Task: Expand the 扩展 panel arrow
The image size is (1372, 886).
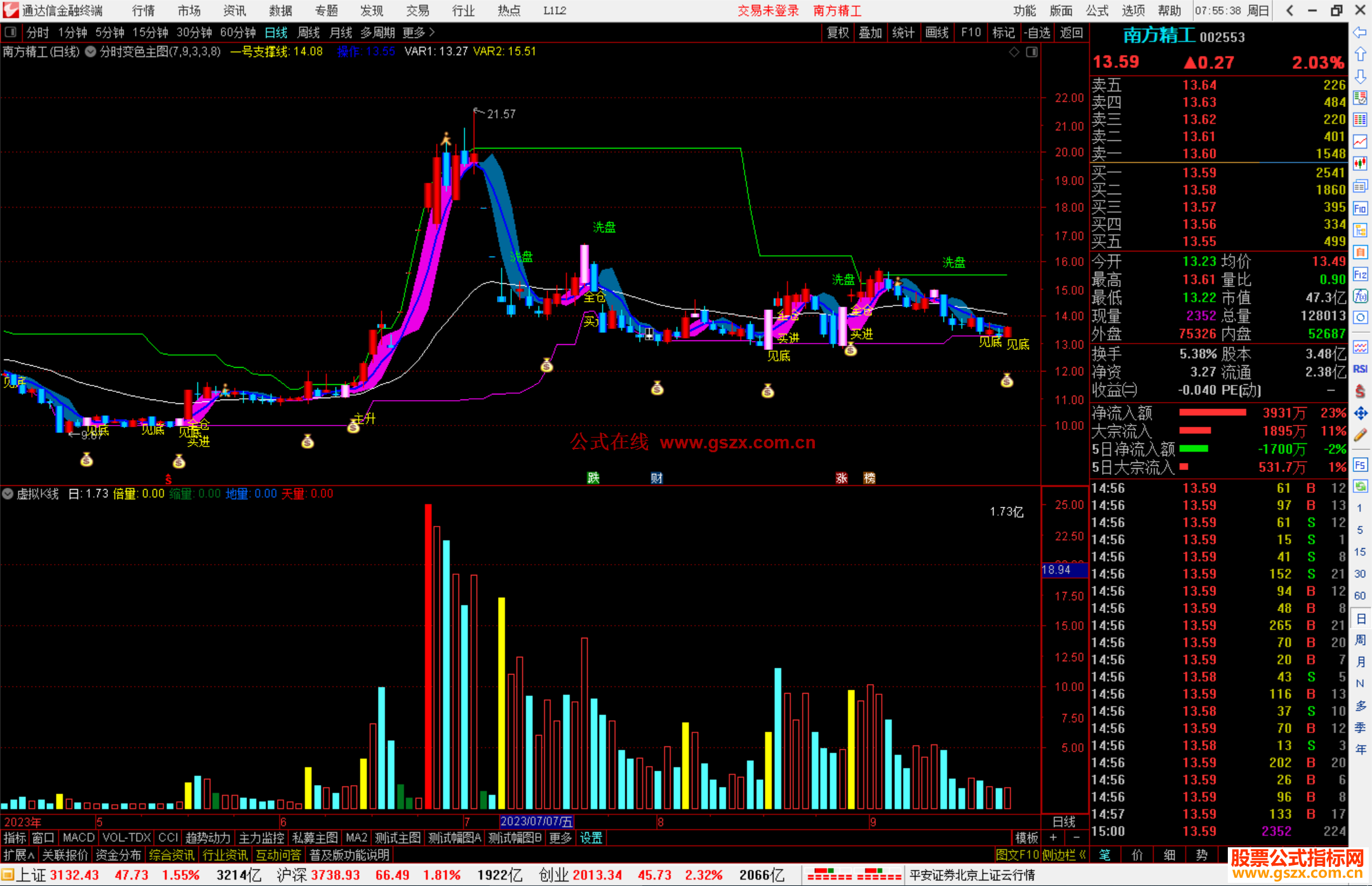Action: click(19, 855)
